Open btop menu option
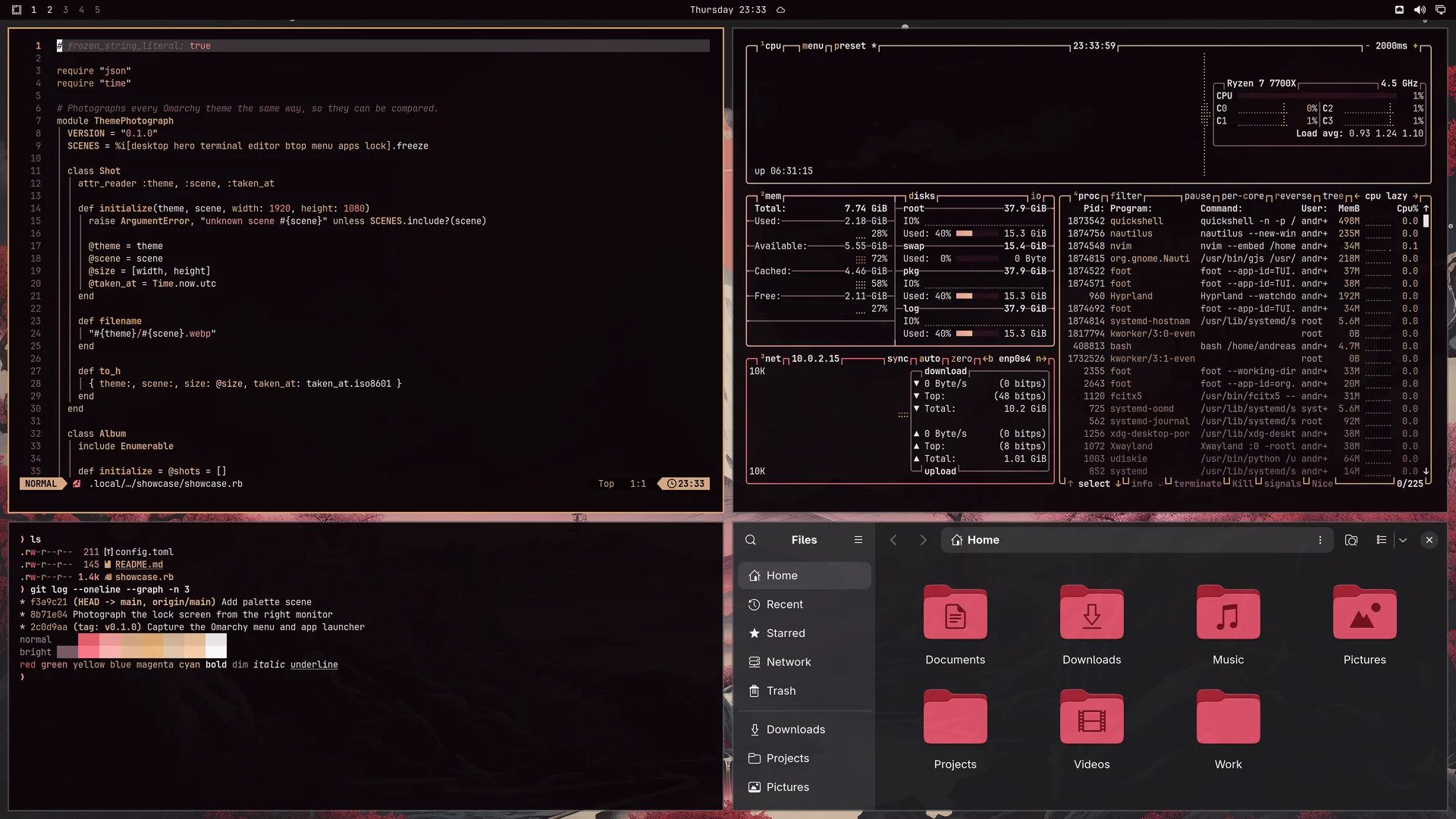This screenshot has height=819, width=1456. 812,46
